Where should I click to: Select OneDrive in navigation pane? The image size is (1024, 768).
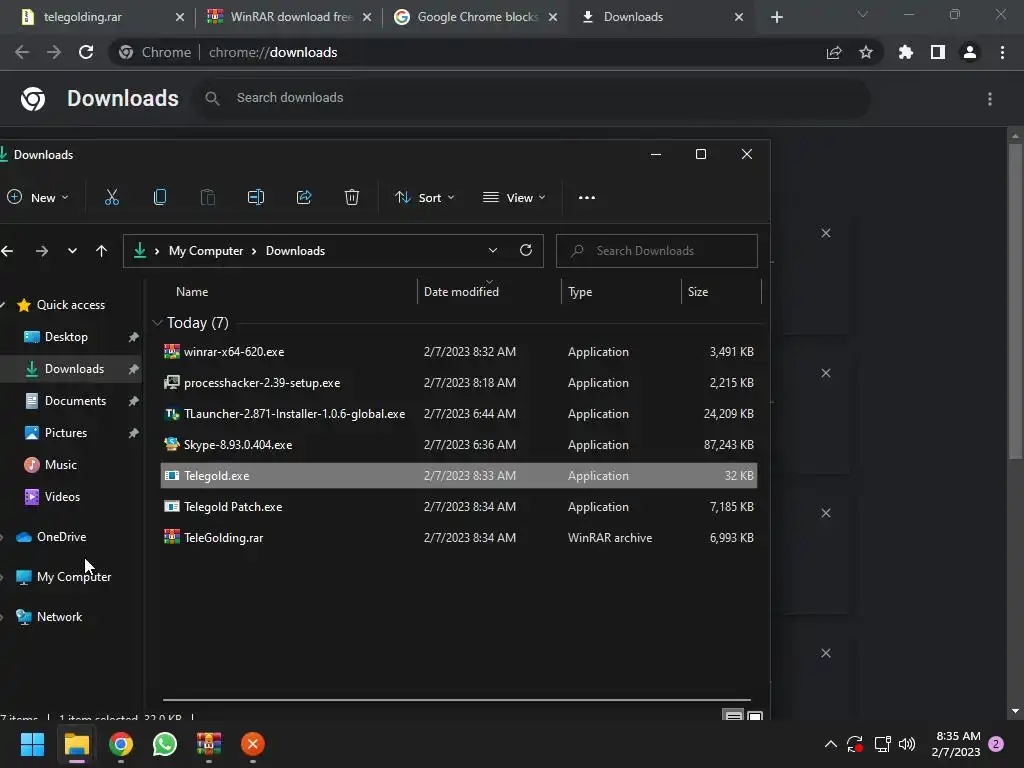61,536
